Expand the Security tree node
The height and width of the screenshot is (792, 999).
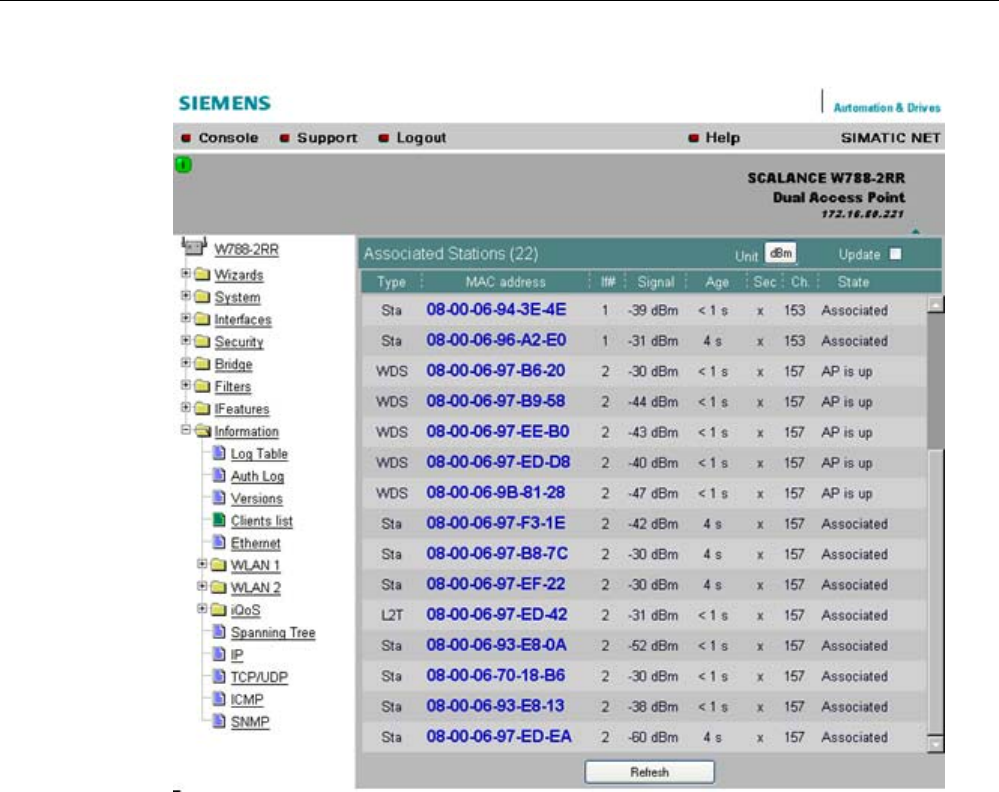185,340
